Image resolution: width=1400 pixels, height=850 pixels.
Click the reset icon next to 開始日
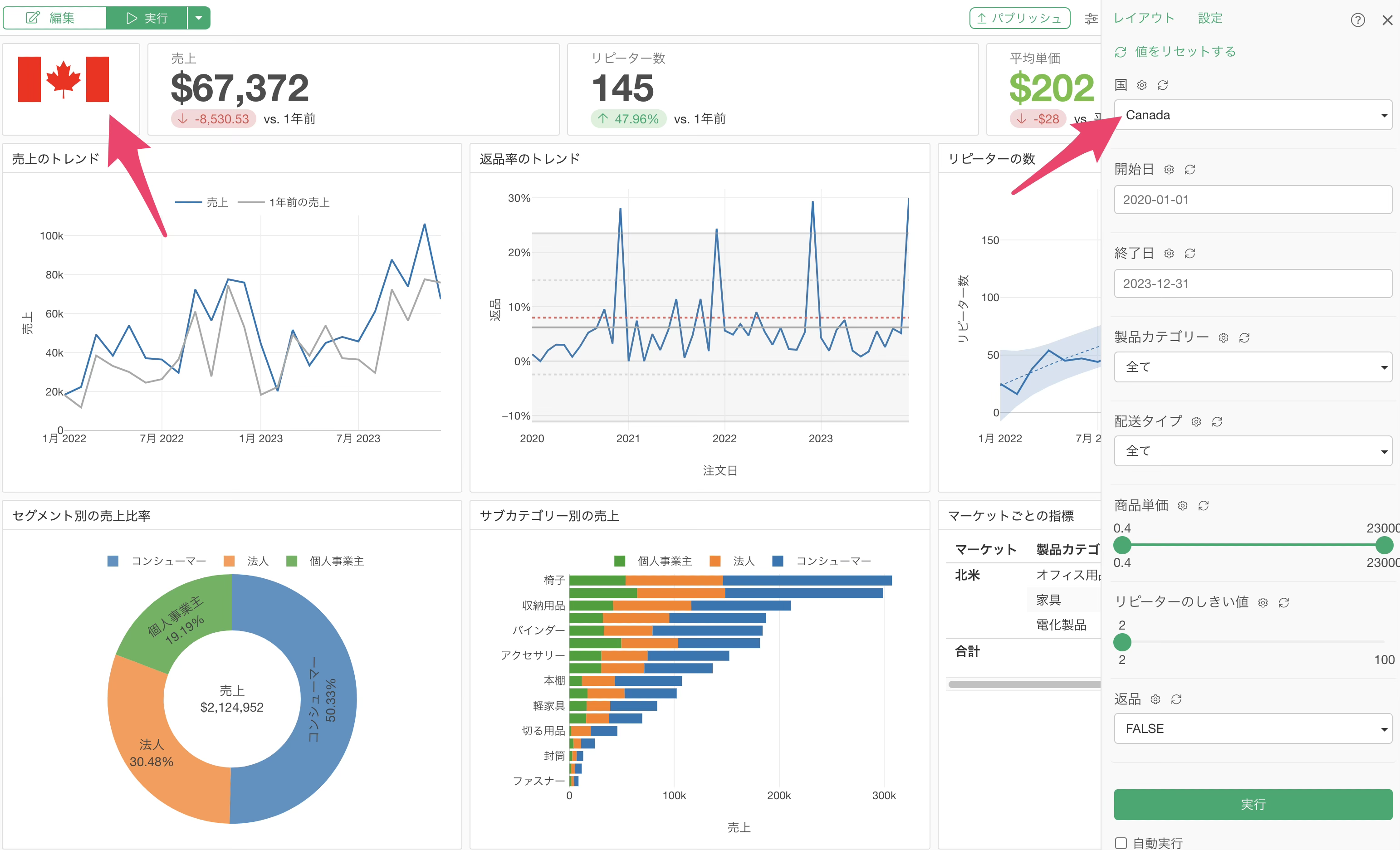1190,169
